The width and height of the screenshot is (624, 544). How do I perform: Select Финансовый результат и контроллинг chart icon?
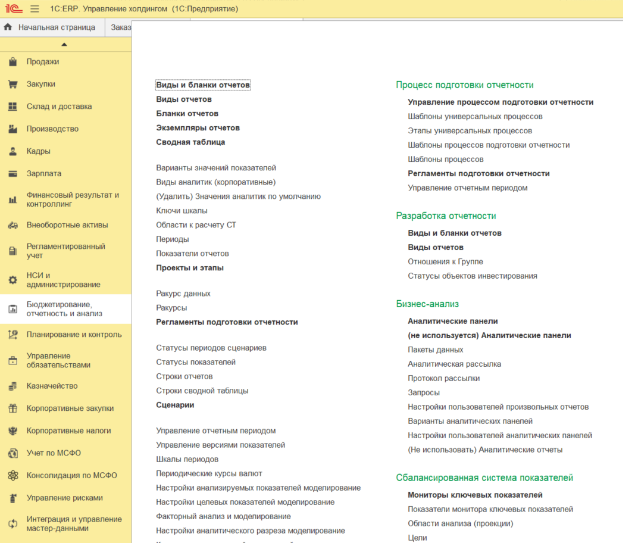point(13,199)
